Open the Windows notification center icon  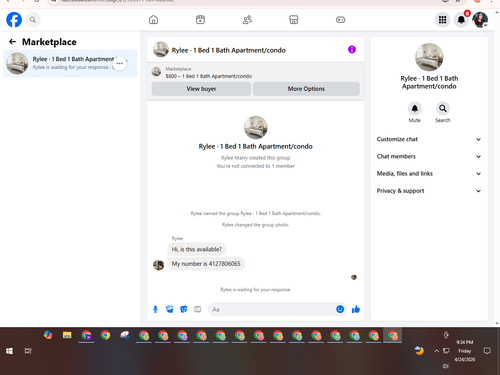pyautogui.click(x=487, y=351)
